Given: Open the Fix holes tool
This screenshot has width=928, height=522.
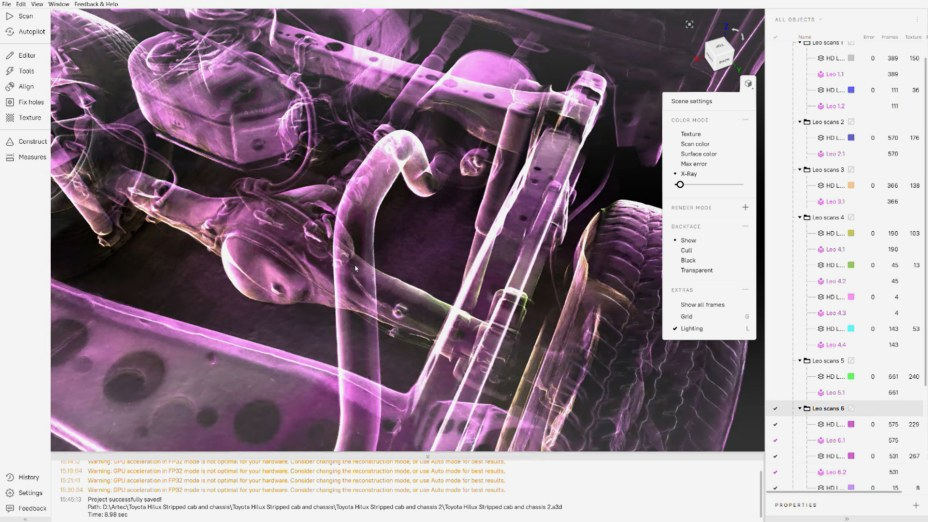Looking at the screenshot, I should 29,102.
